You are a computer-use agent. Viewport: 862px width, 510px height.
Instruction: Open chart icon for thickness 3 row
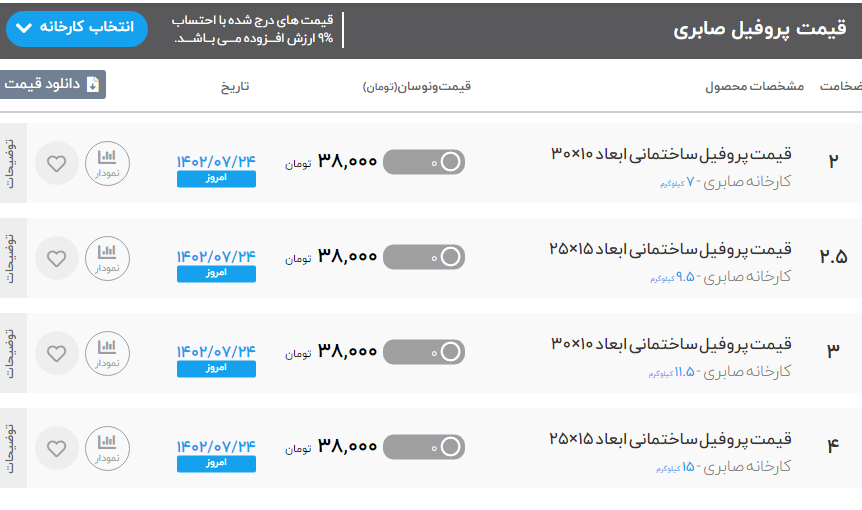click(107, 353)
